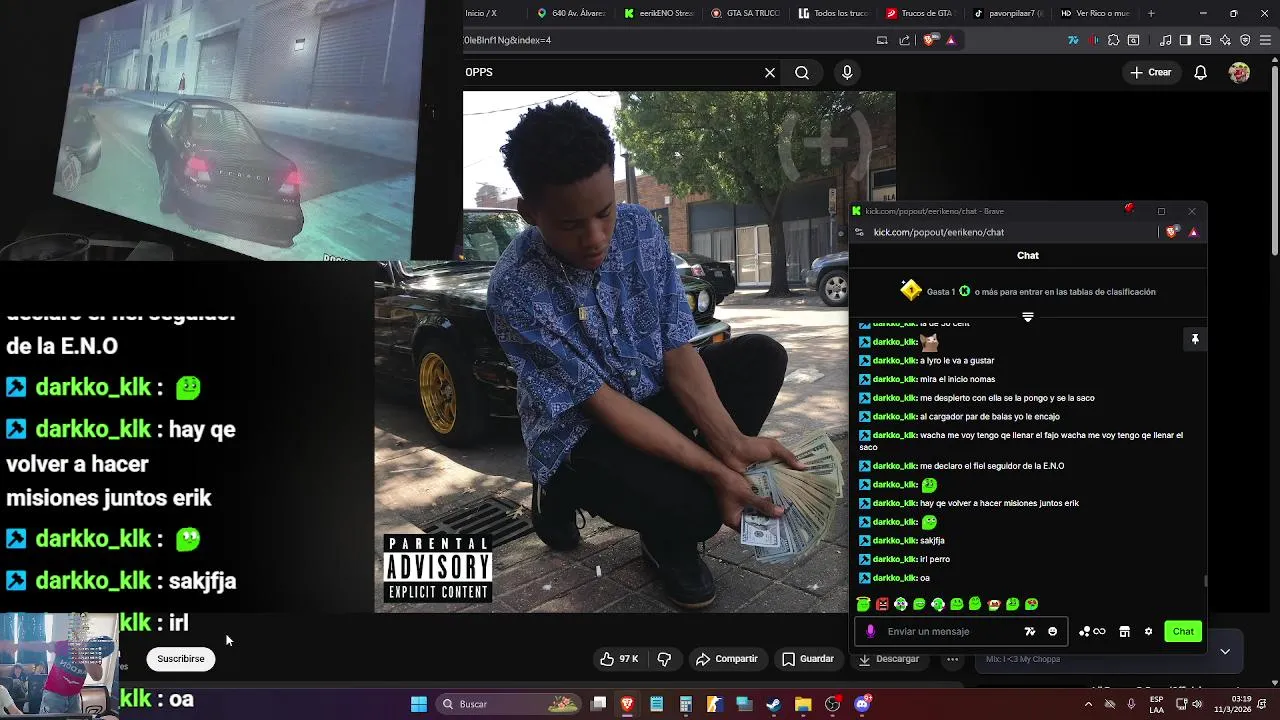The image size is (1280, 720).
Task: Open Kick chat settings gear
Action: 1148,631
